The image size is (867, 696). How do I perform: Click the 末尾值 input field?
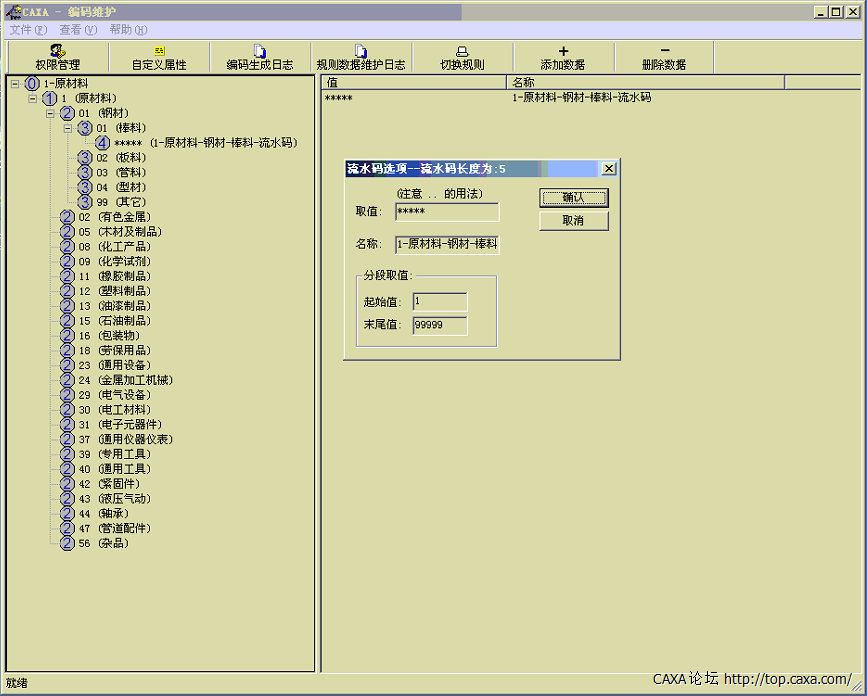(x=439, y=325)
